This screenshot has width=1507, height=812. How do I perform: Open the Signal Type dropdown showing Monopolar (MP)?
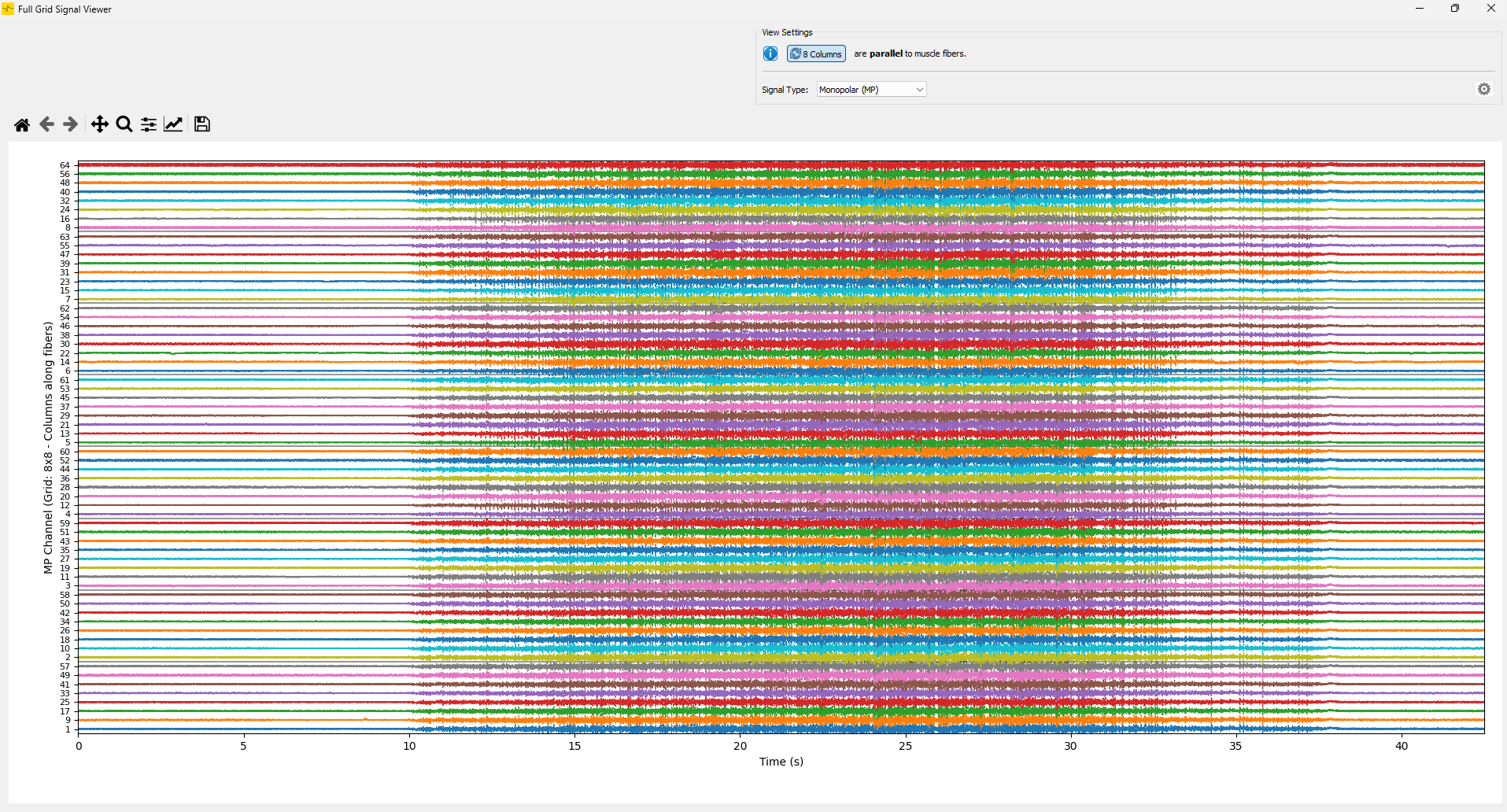click(x=870, y=89)
